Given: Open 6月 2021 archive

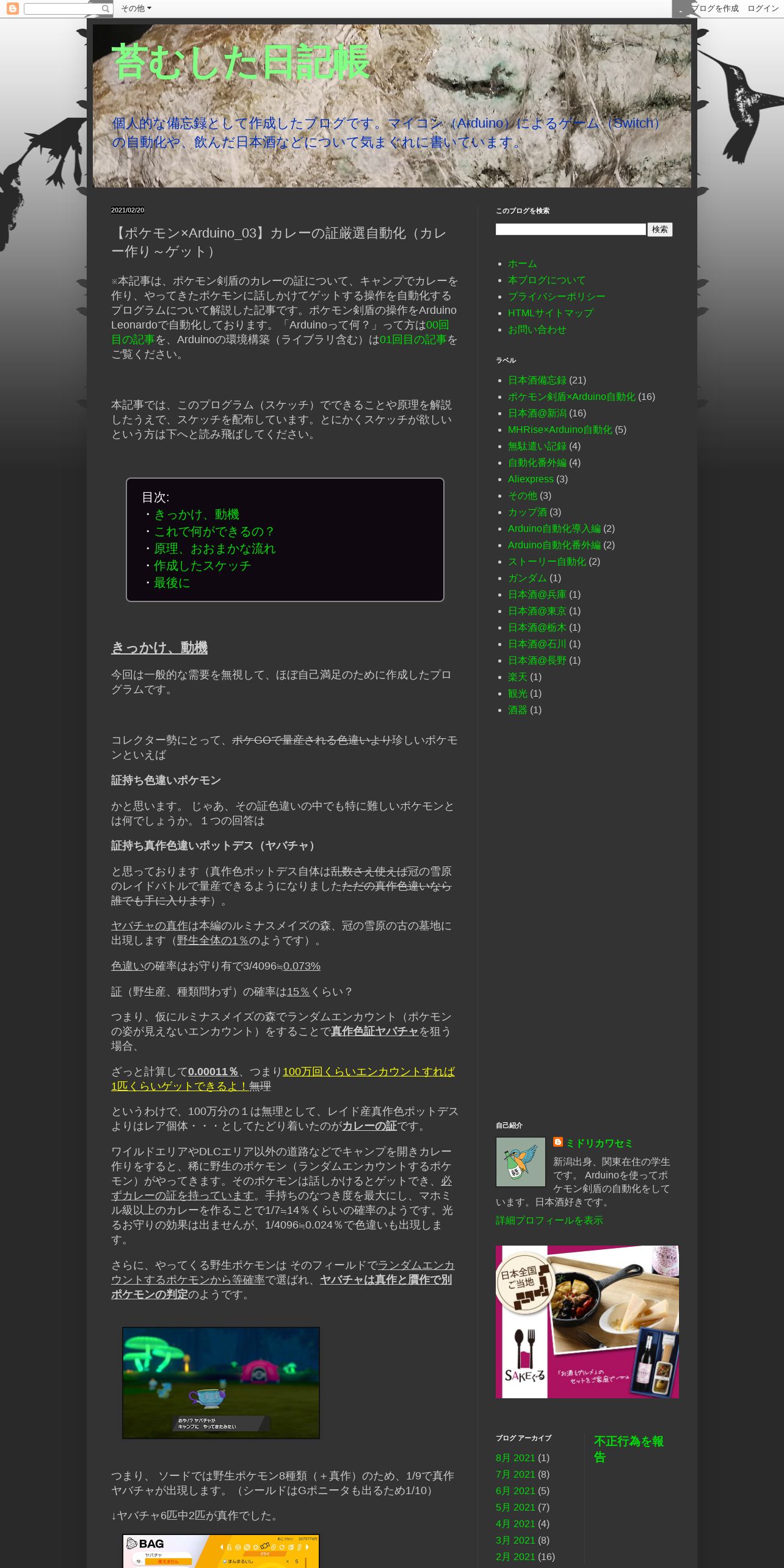Looking at the screenshot, I should (x=515, y=1491).
